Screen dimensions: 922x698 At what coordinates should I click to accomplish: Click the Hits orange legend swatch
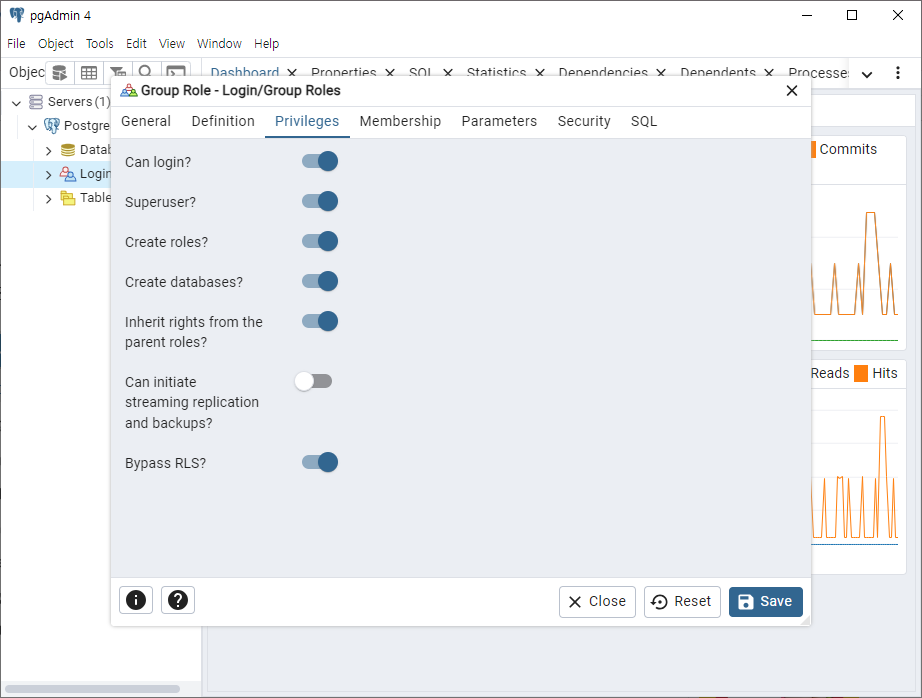point(861,373)
